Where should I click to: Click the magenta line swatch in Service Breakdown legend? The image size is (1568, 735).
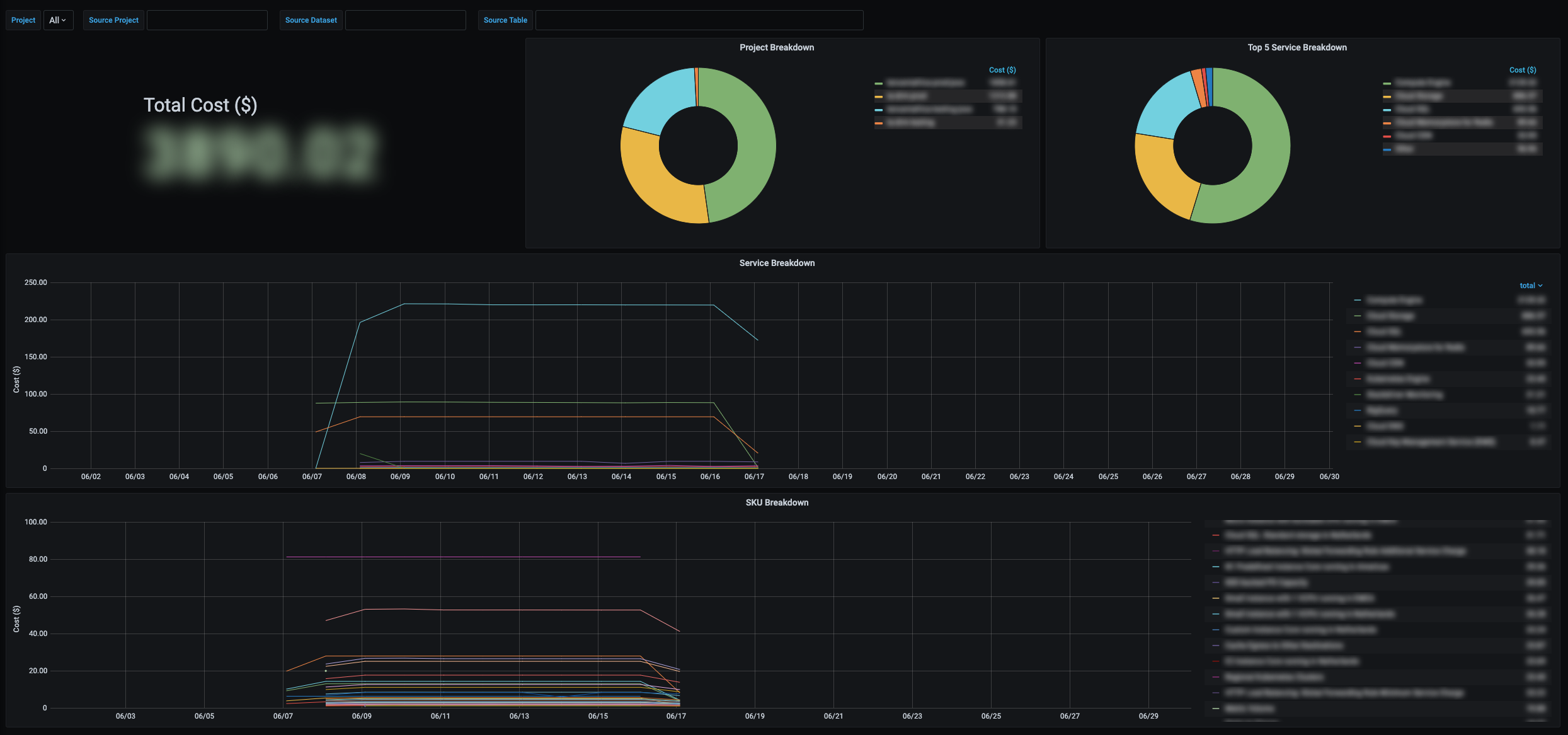tap(1358, 363)
